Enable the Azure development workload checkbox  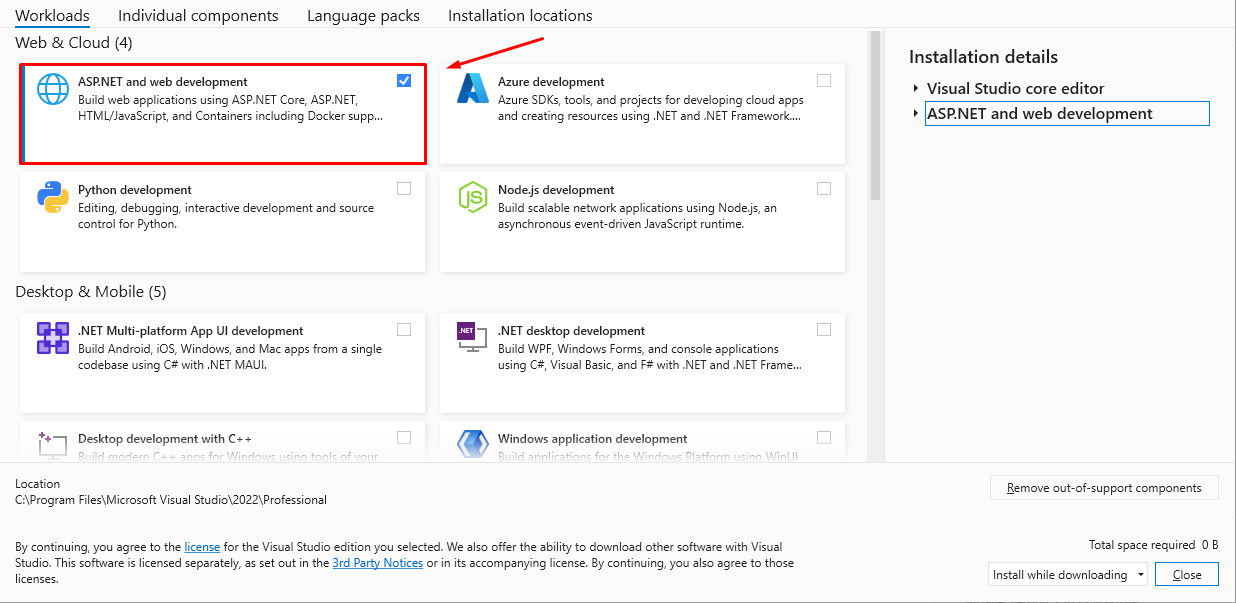point(824,81)
